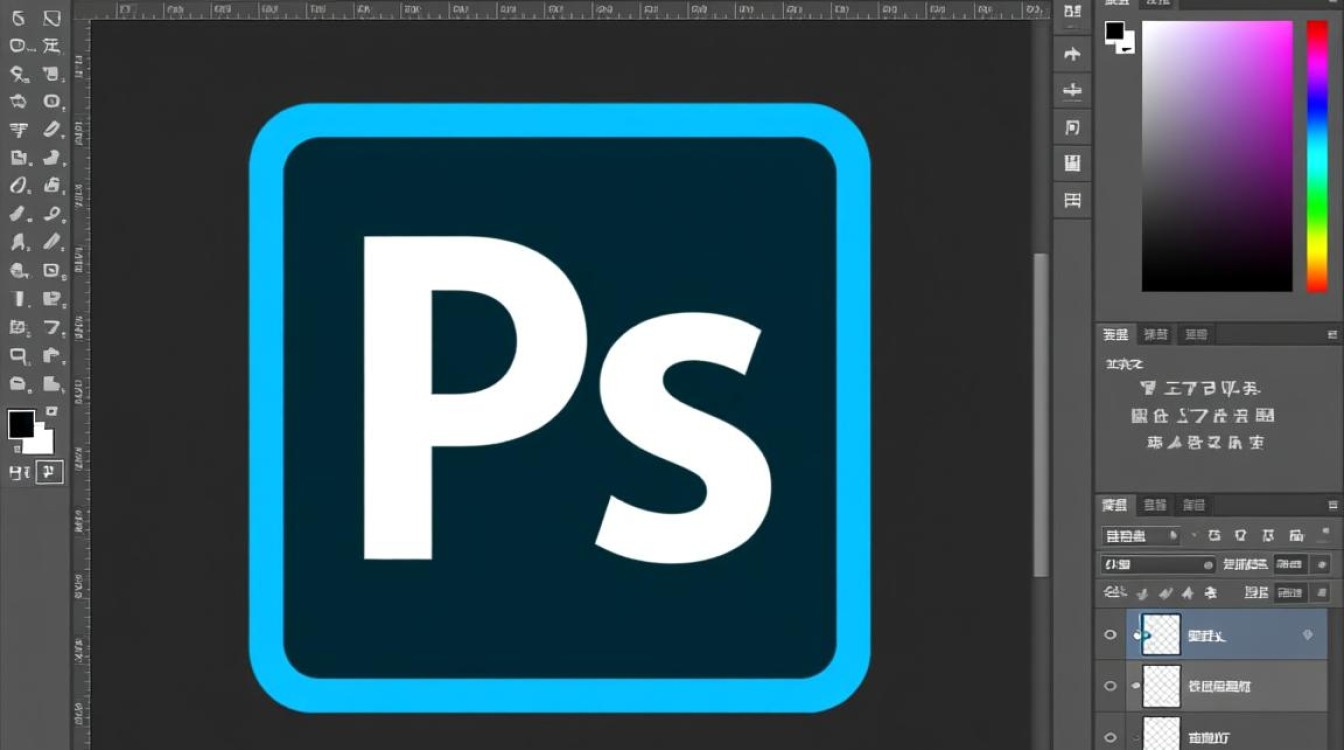Click the fill value field in the Layers panel
Viewport: 1344px width, 750px height.
(1290, 593)
